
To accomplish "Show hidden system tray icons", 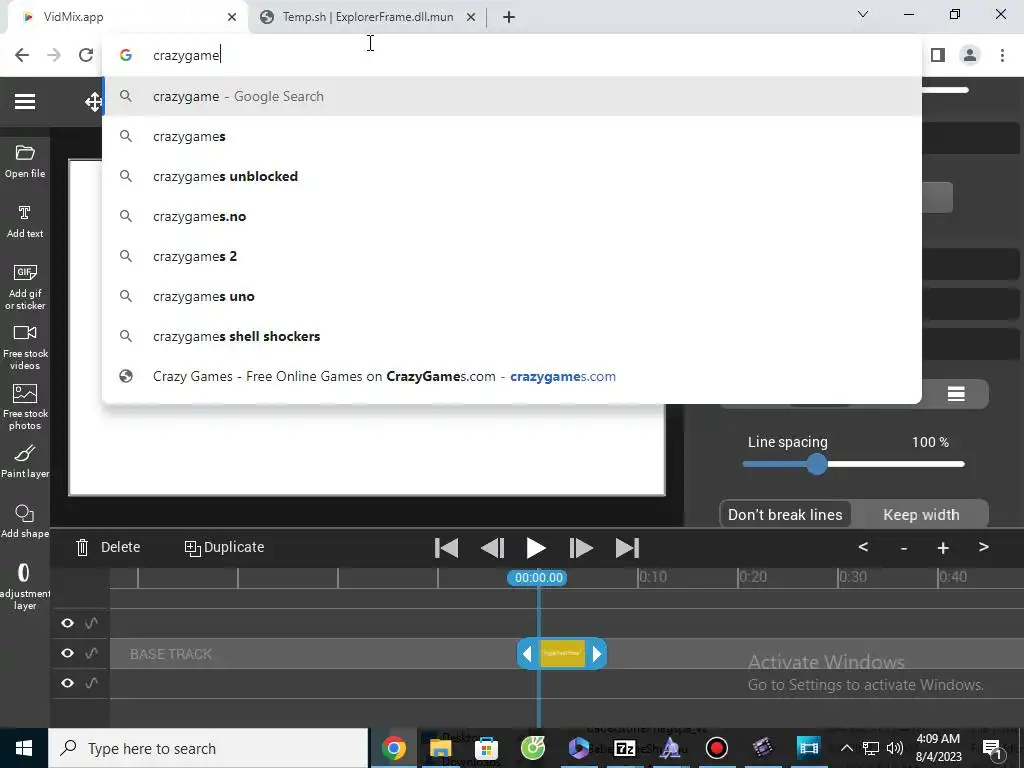I will tap(846, 748).
